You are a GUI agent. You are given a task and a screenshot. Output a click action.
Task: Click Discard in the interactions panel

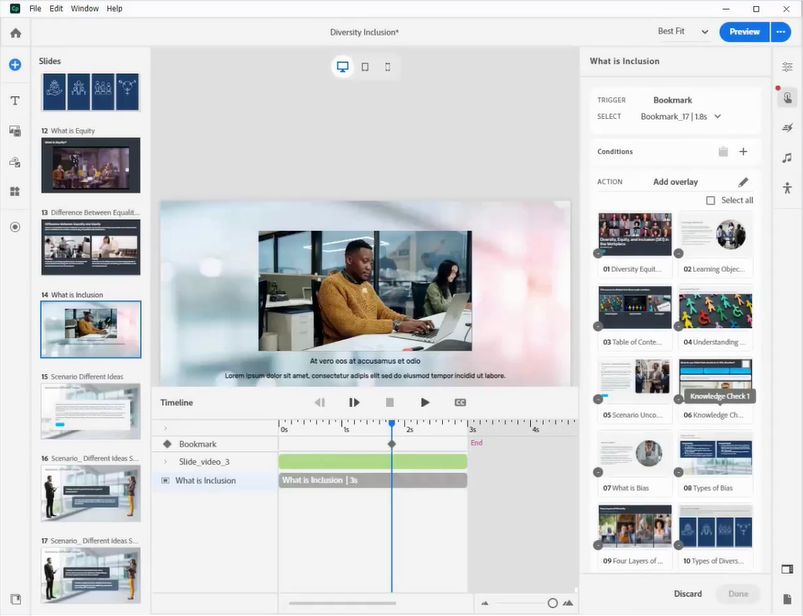688,593
